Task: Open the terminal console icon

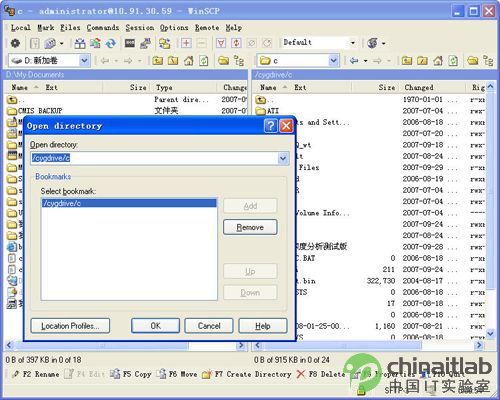Action: pyautogui.click(x=130, y=43)
